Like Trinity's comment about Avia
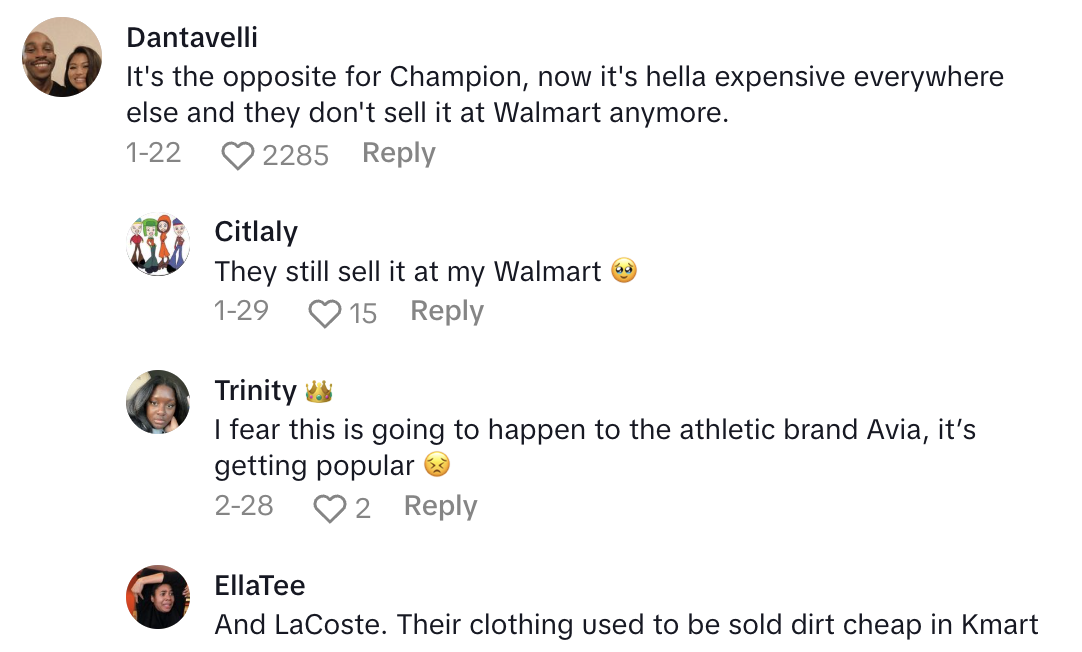This screenshot has width=1082, height=652. coord(329,509)
